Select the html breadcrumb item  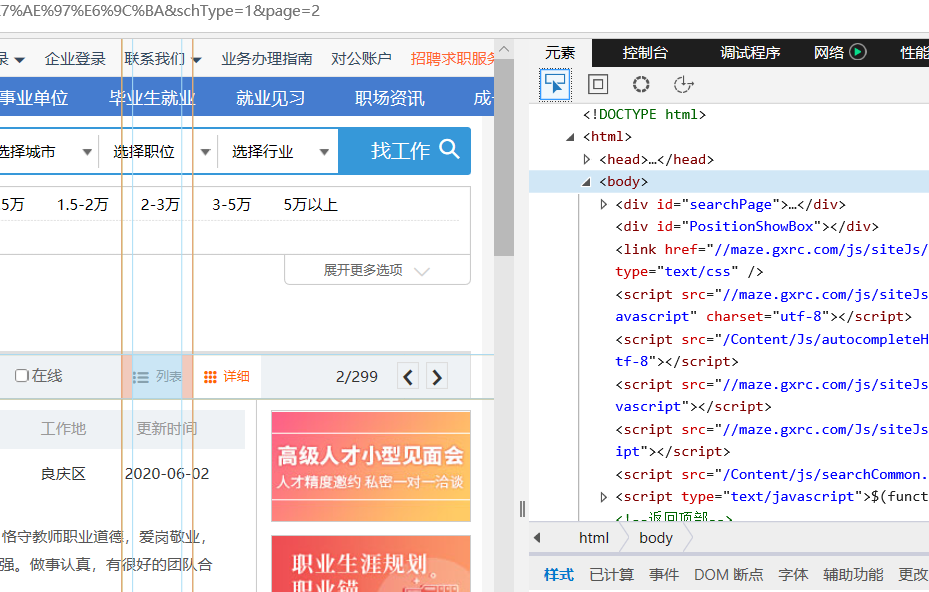click(x=594, y=538)
